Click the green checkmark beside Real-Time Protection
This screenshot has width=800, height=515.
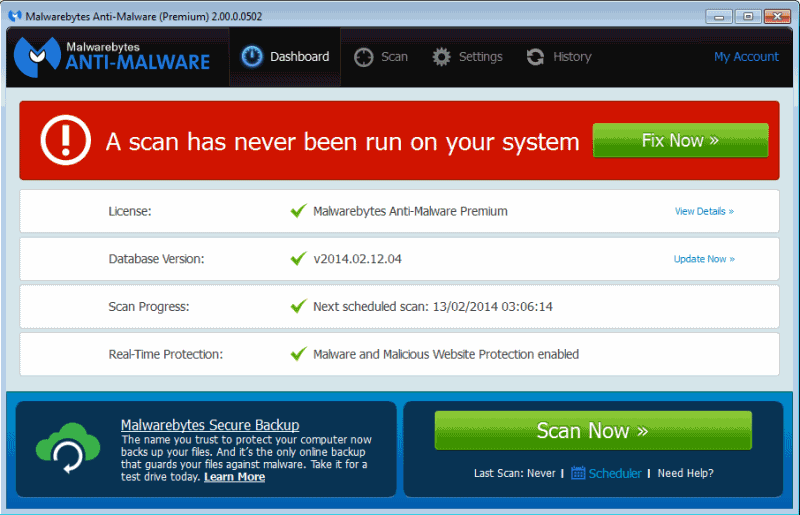[x=298, y=354]
